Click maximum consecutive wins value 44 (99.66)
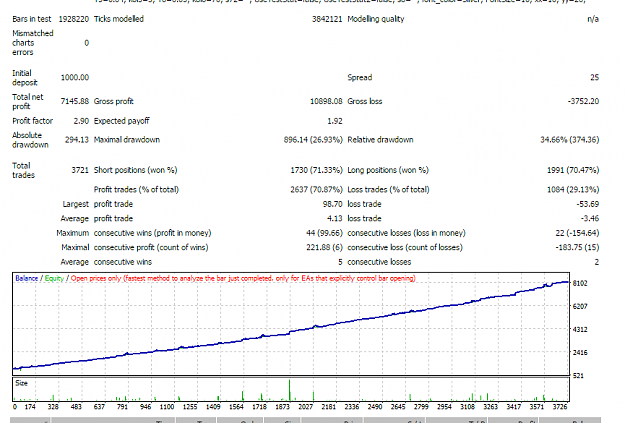625x423 pixels. coord(324,233)
